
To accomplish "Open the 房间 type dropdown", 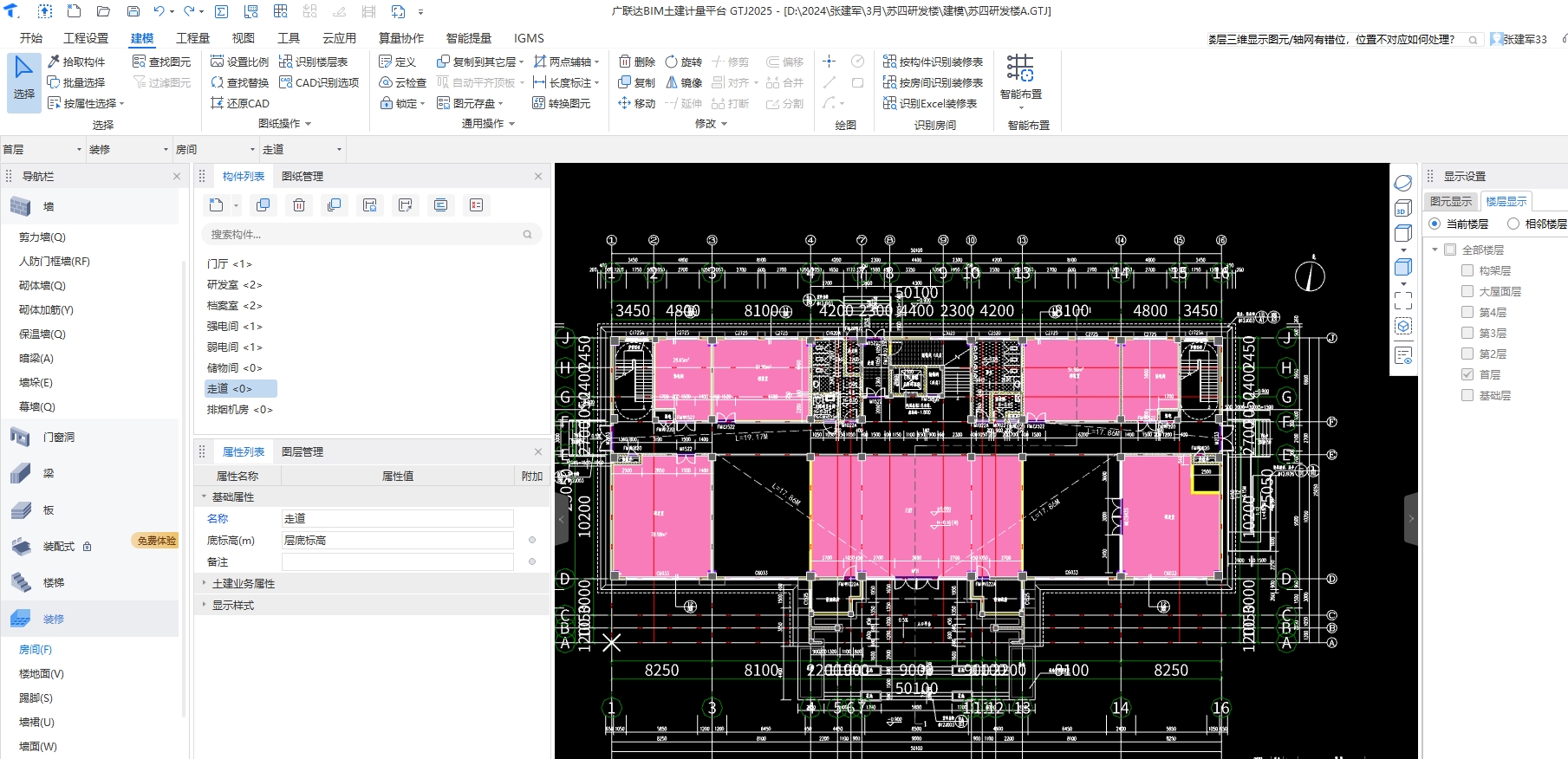I will tap(217, 149).
